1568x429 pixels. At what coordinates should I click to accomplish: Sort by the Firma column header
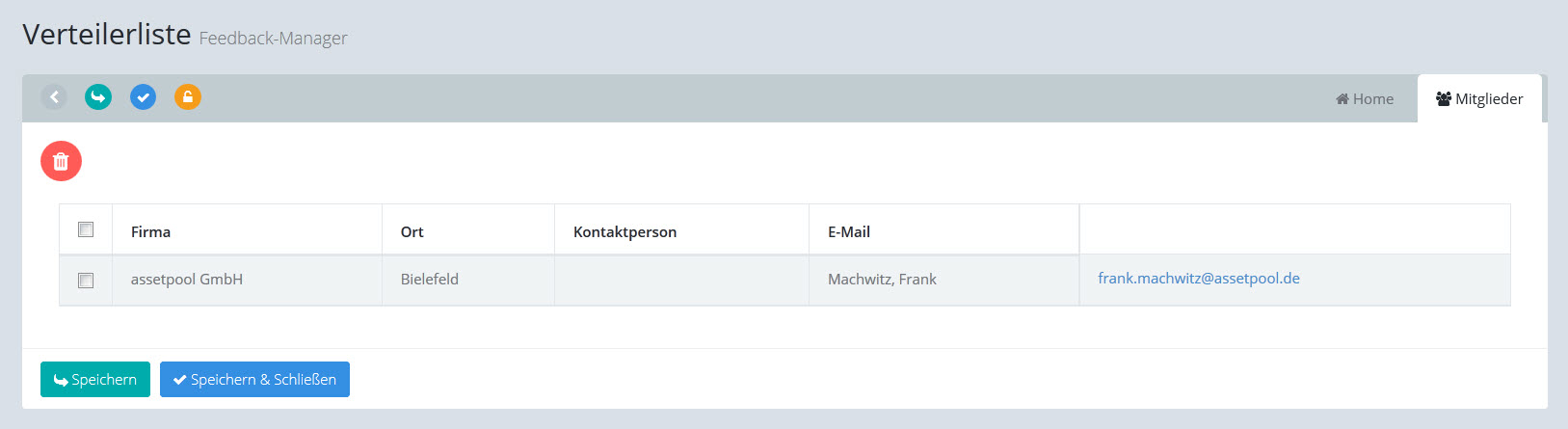click(151, 232)
